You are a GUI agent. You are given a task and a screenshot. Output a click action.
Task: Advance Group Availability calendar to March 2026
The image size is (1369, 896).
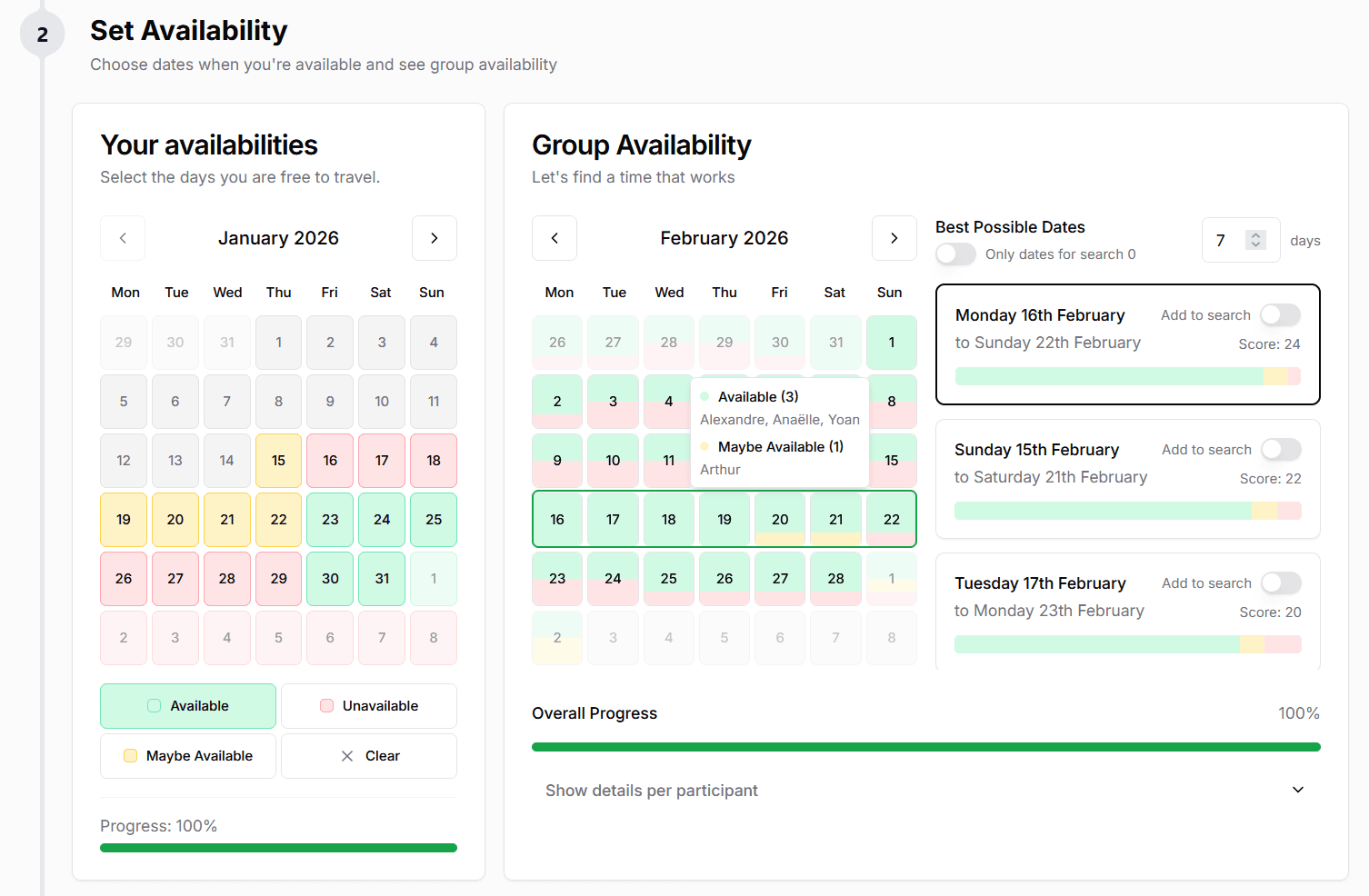click(894, 238)
